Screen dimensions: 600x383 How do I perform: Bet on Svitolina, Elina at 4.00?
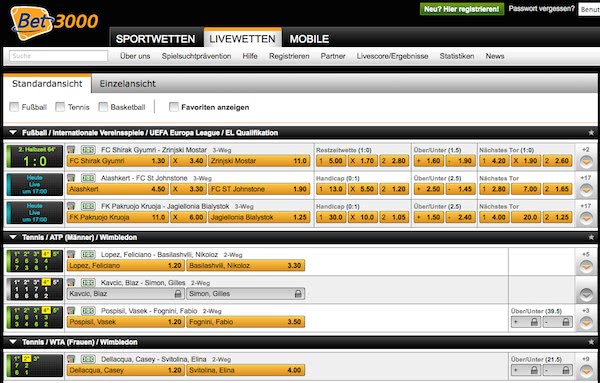[245, 370]
